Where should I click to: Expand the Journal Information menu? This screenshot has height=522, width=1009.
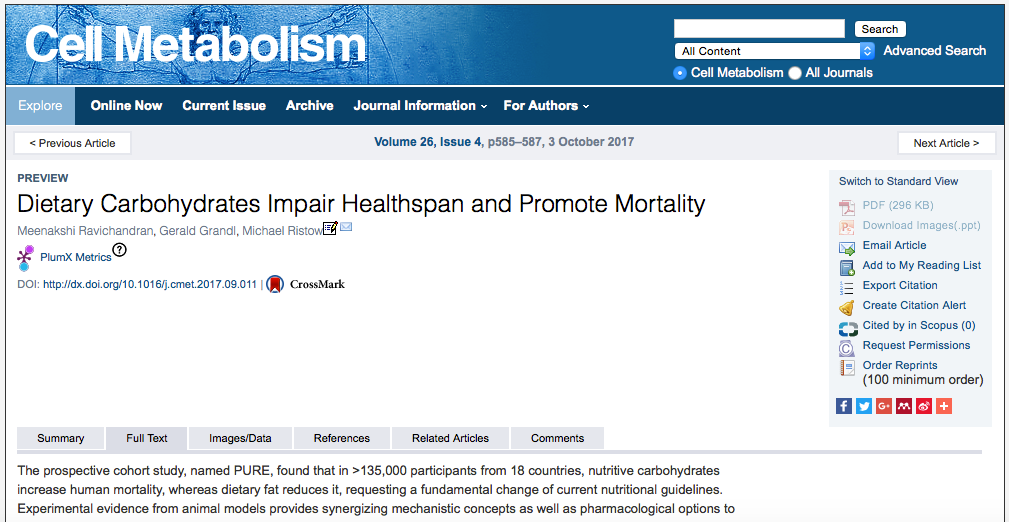(420, 106)
